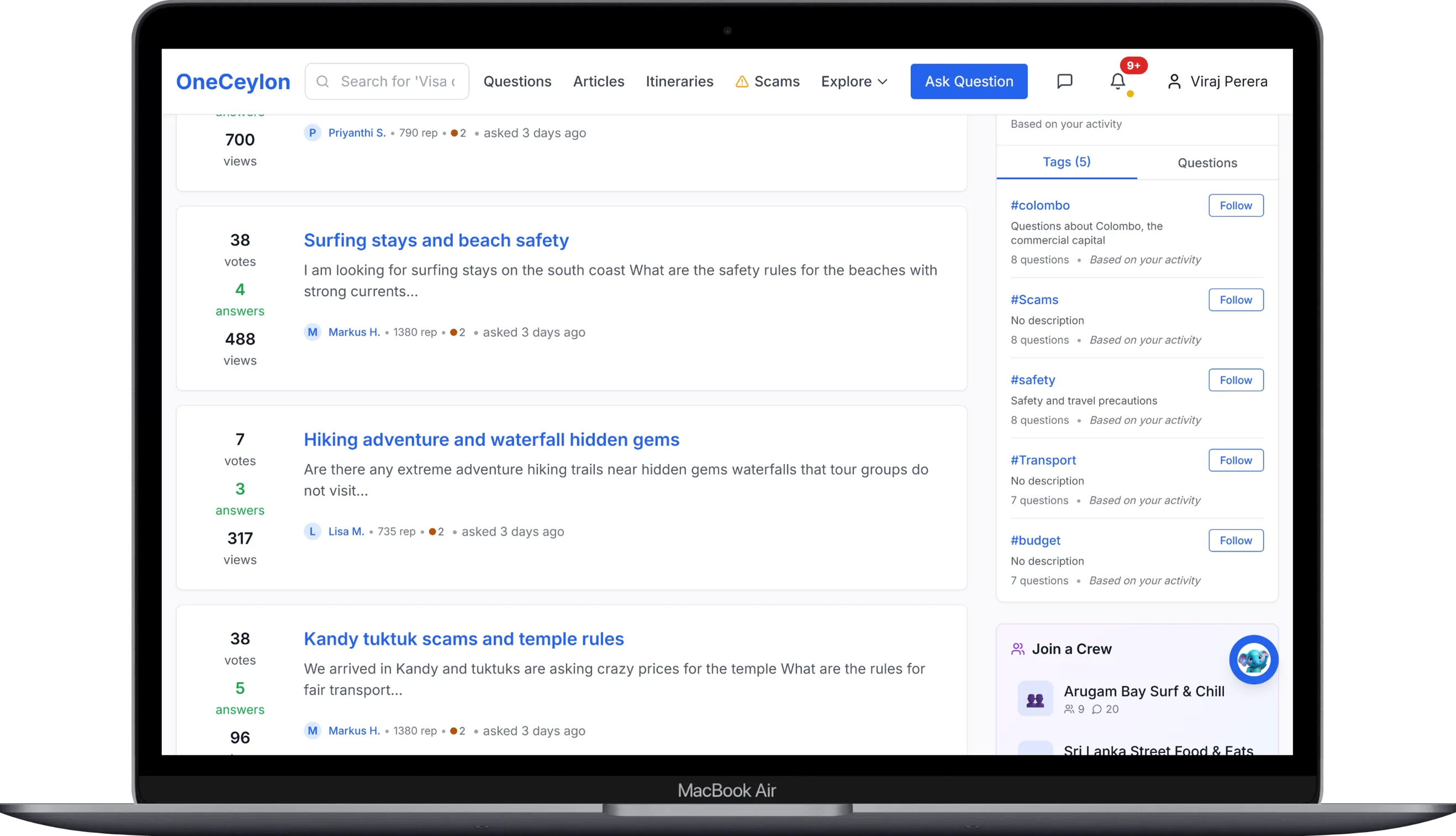Click the comments count icon for Arugam Bay crew
Screen dimensions: 1456x836
[x=1096, y=709]
